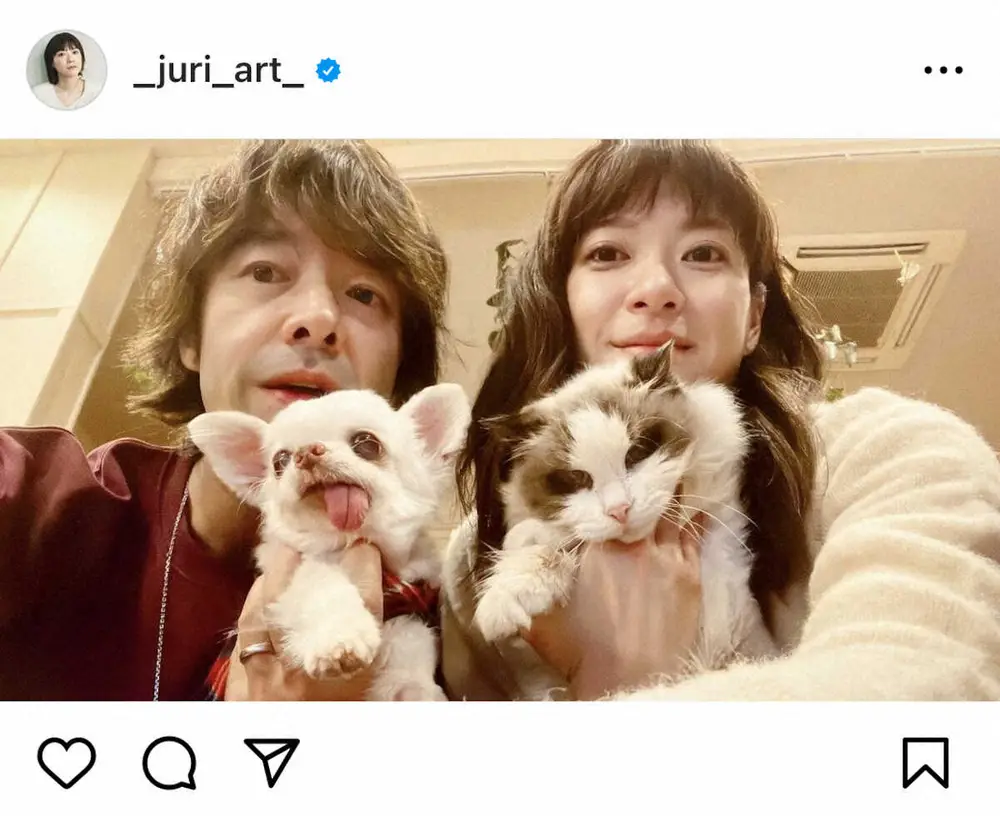1000x816 pixels.
Task: Click the cat's white front paw
Action: 504,609
